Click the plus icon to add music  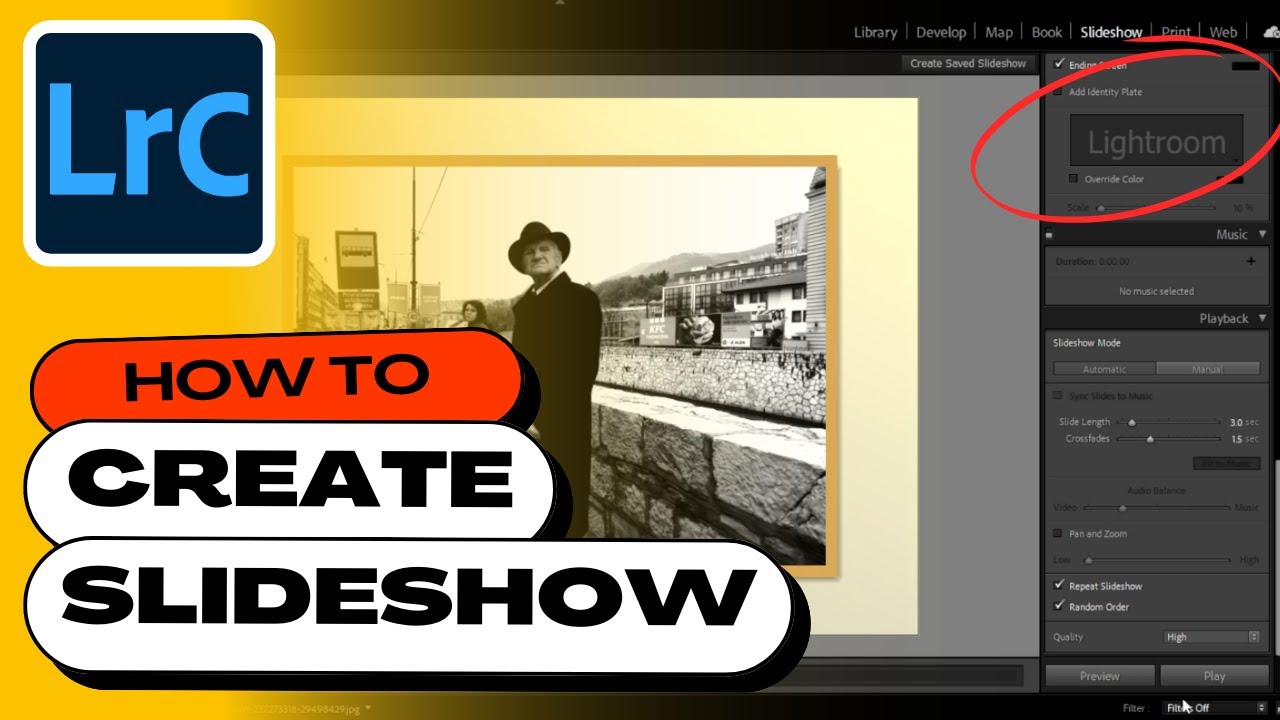click(1250, 261)
